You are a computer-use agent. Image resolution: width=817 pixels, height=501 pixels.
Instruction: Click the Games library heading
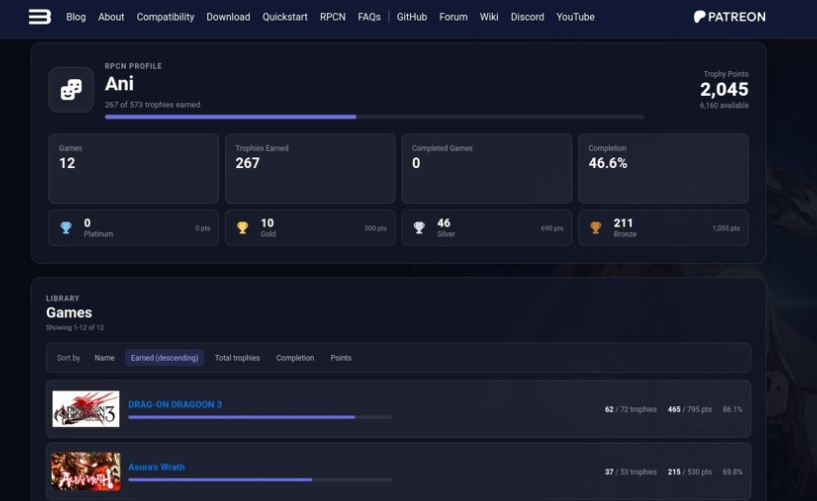69,312
